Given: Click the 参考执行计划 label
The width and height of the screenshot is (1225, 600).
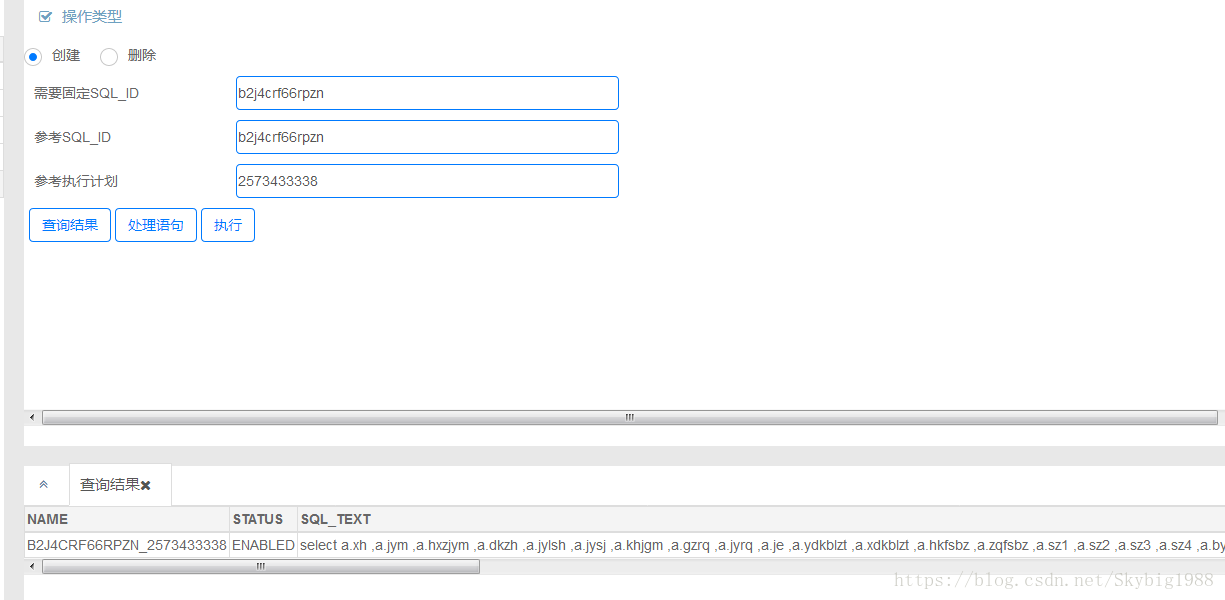Looking at the screenshot, I should pos(76,181).
